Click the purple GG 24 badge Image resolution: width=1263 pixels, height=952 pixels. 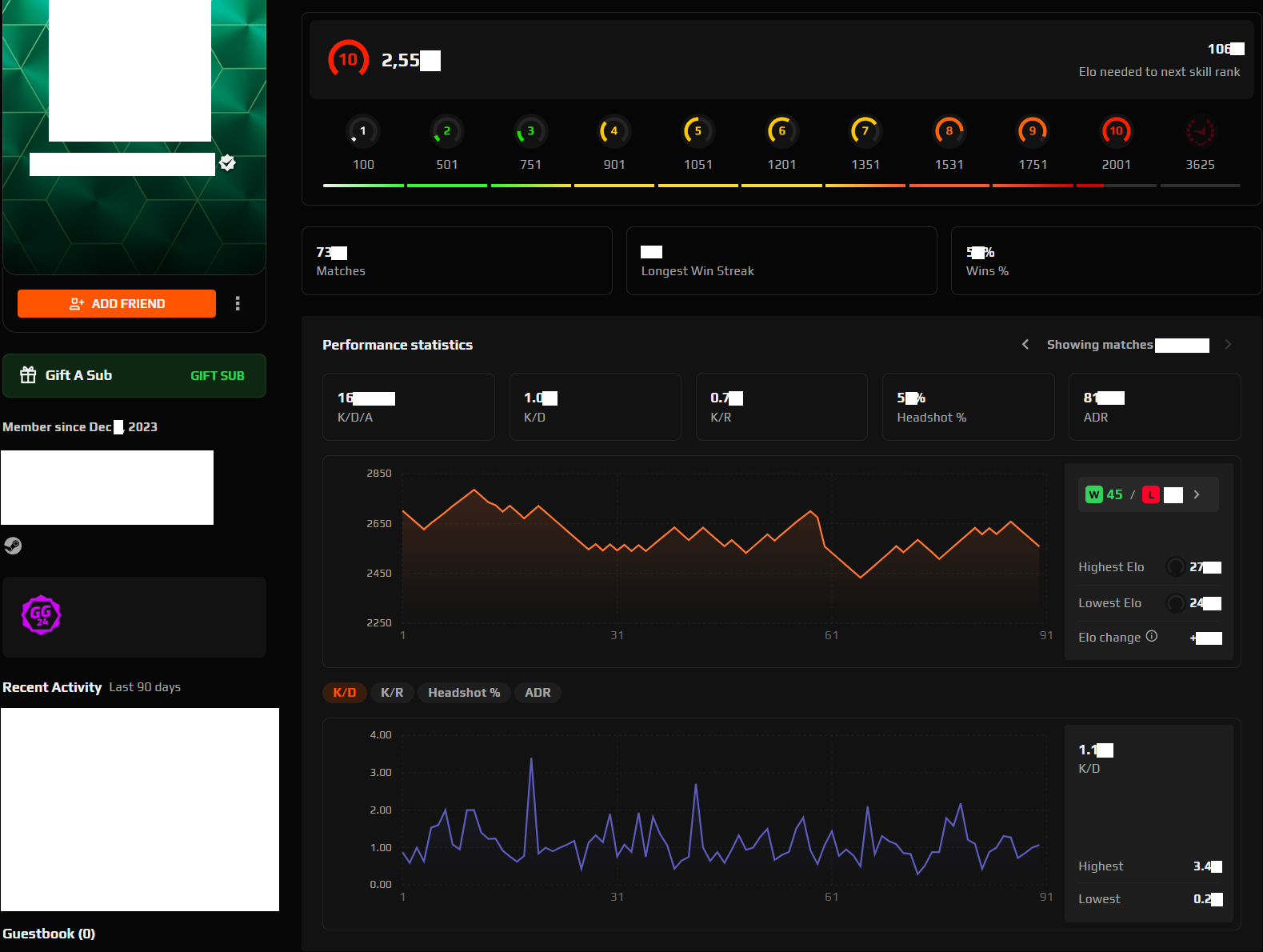click(41, 615)
